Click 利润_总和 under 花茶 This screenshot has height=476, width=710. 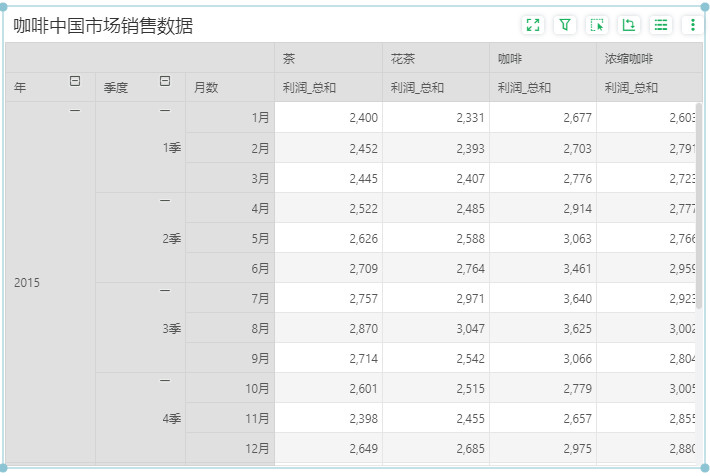click(417, 87)
